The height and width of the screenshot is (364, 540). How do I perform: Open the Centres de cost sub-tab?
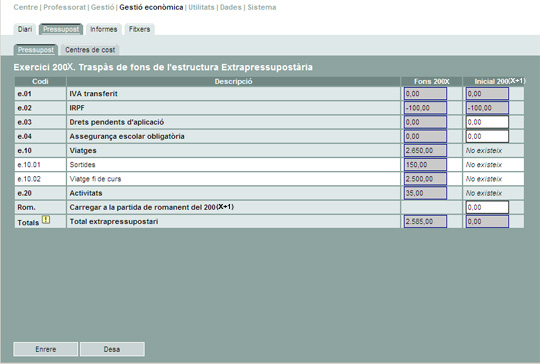pos(90,50)
